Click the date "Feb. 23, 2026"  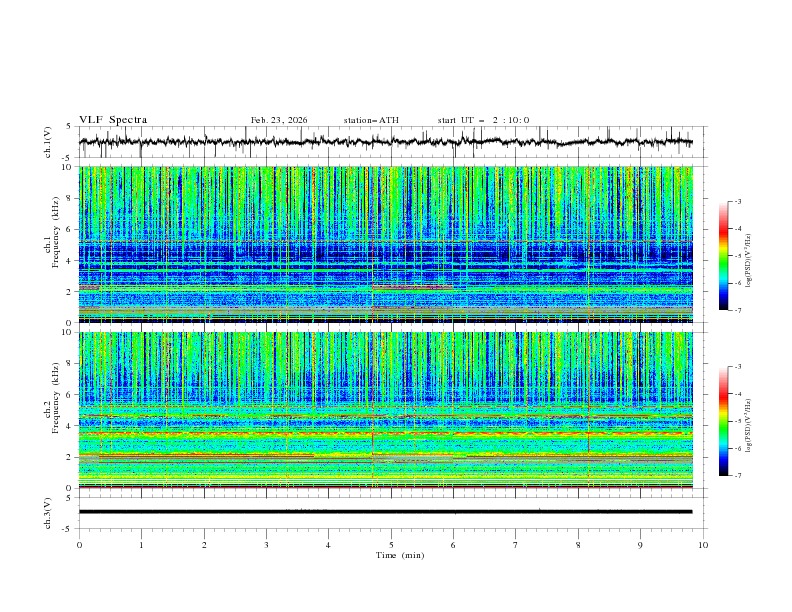coord(279,120)
